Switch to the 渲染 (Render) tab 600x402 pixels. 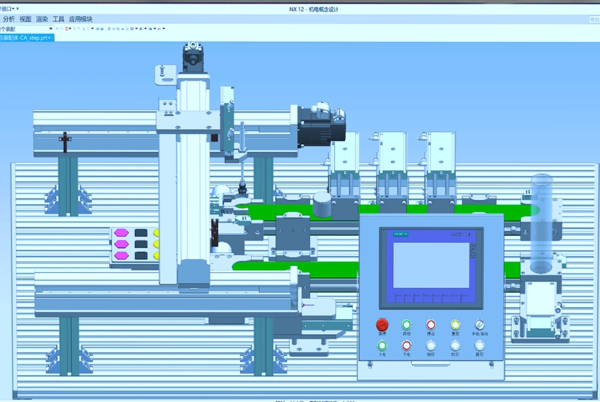pyautogui.click(x=42, y=19)
